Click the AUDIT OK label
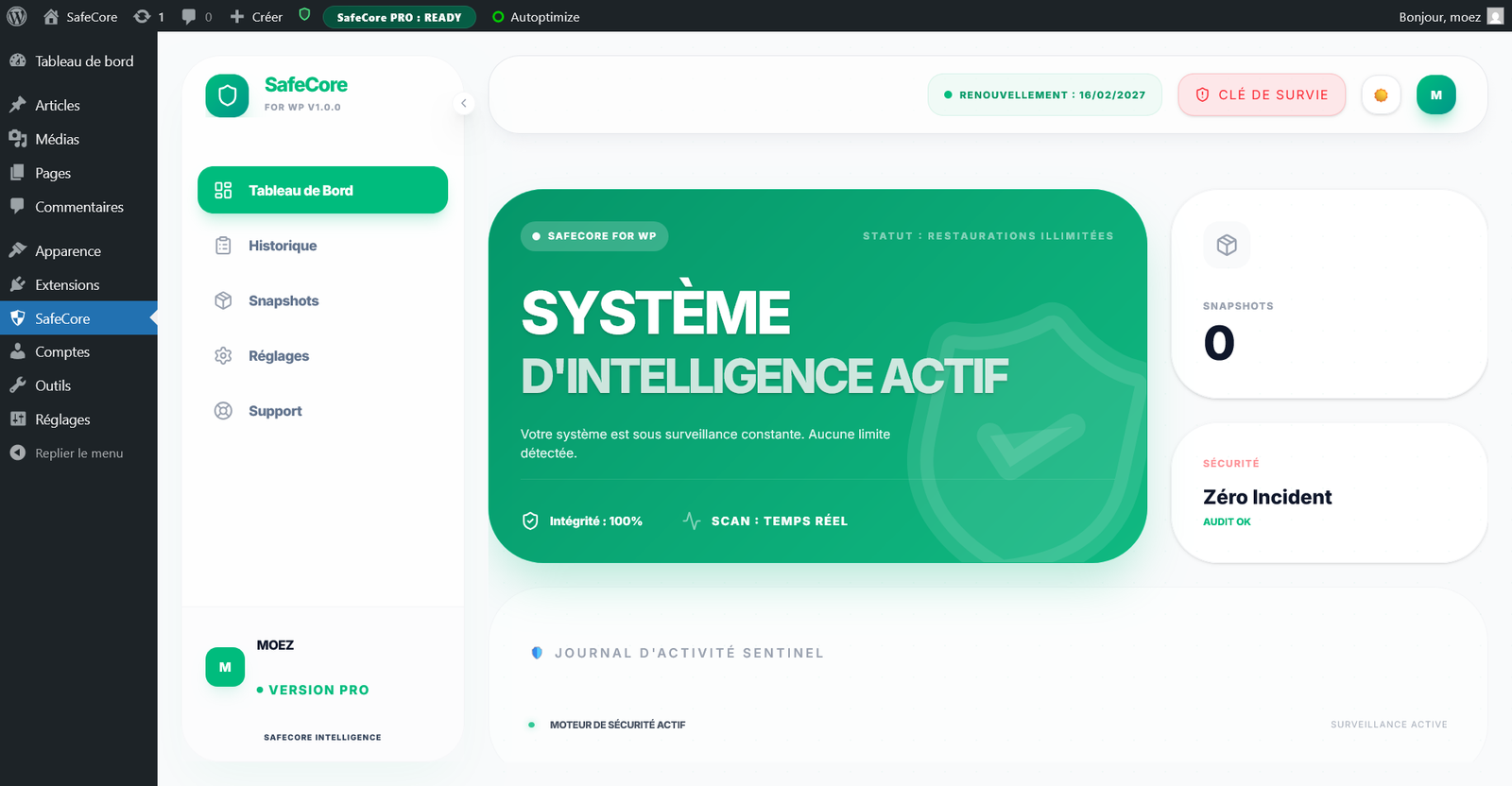Viewport: 1512px width, 786px height. [x=1227, y=521]
